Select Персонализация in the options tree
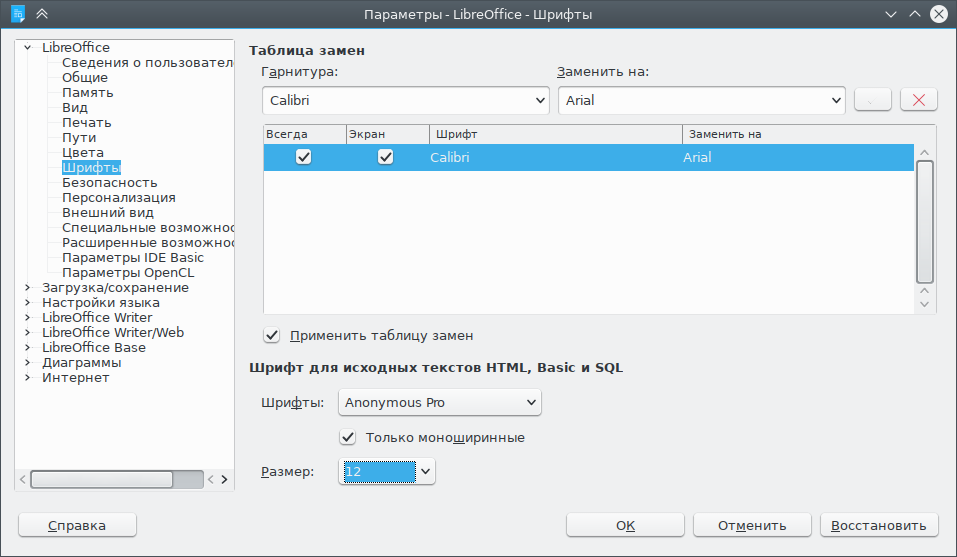This screenshot has width=957, height=557. pyautogui.click(x=119, y=198)
